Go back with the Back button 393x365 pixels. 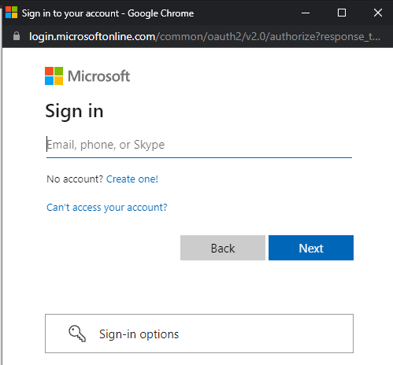tap(223, 248)
